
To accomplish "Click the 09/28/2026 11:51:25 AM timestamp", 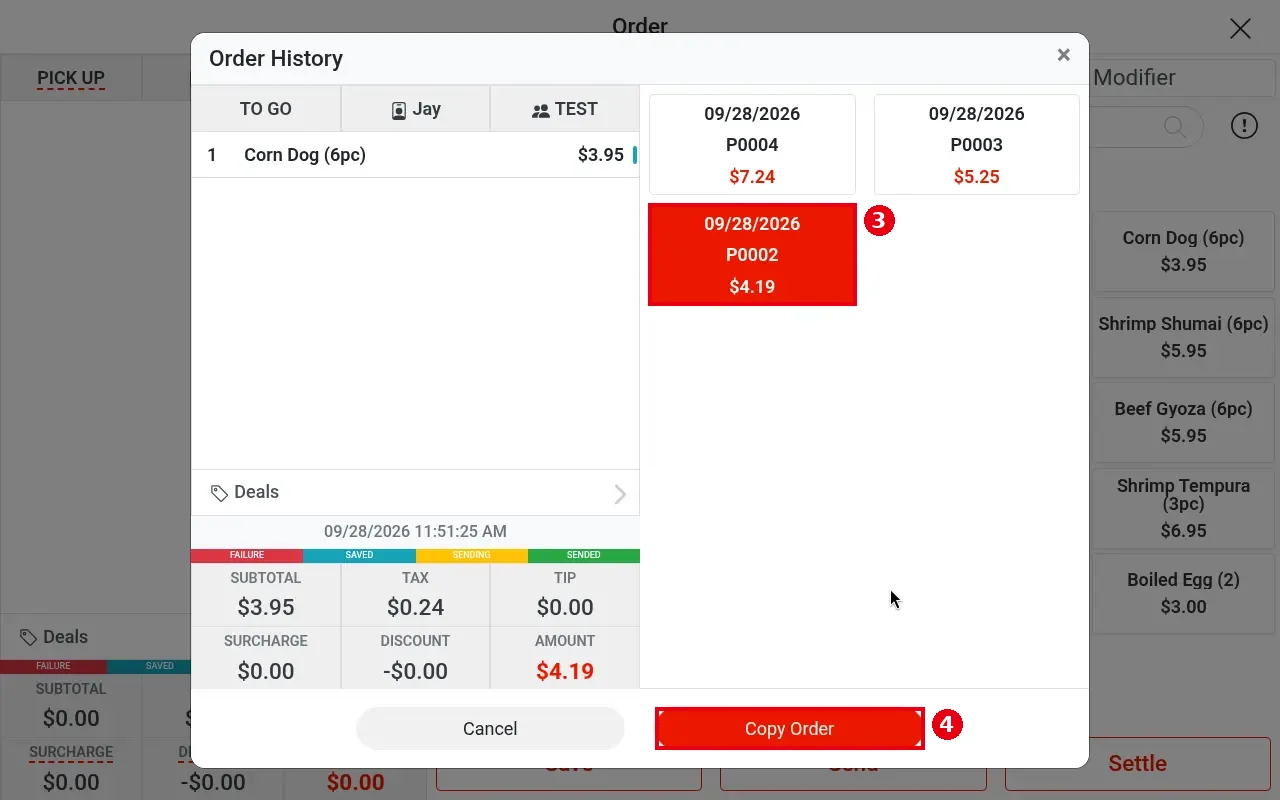I will tap(415, 532).
